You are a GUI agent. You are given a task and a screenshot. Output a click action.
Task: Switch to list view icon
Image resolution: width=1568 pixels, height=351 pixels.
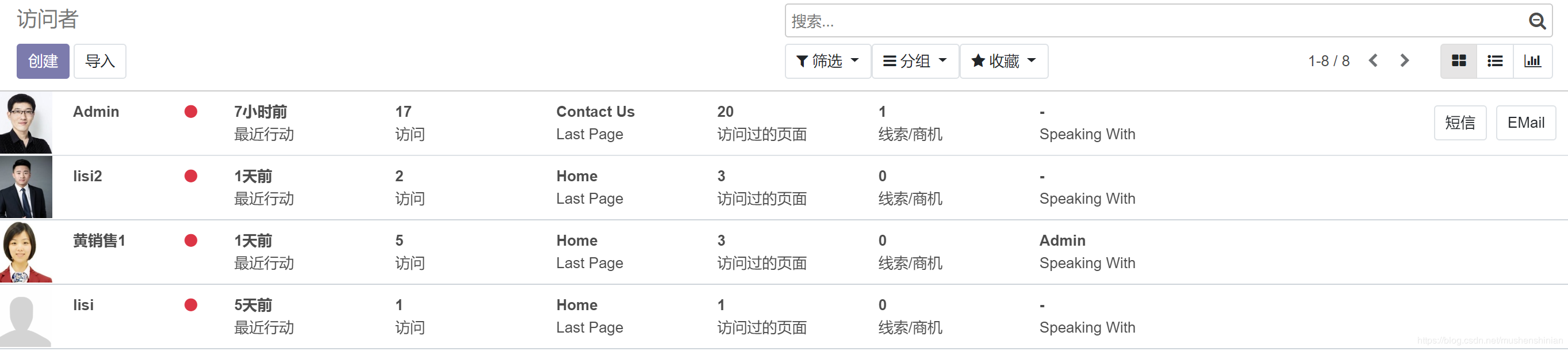click(x=1495, y=61)
